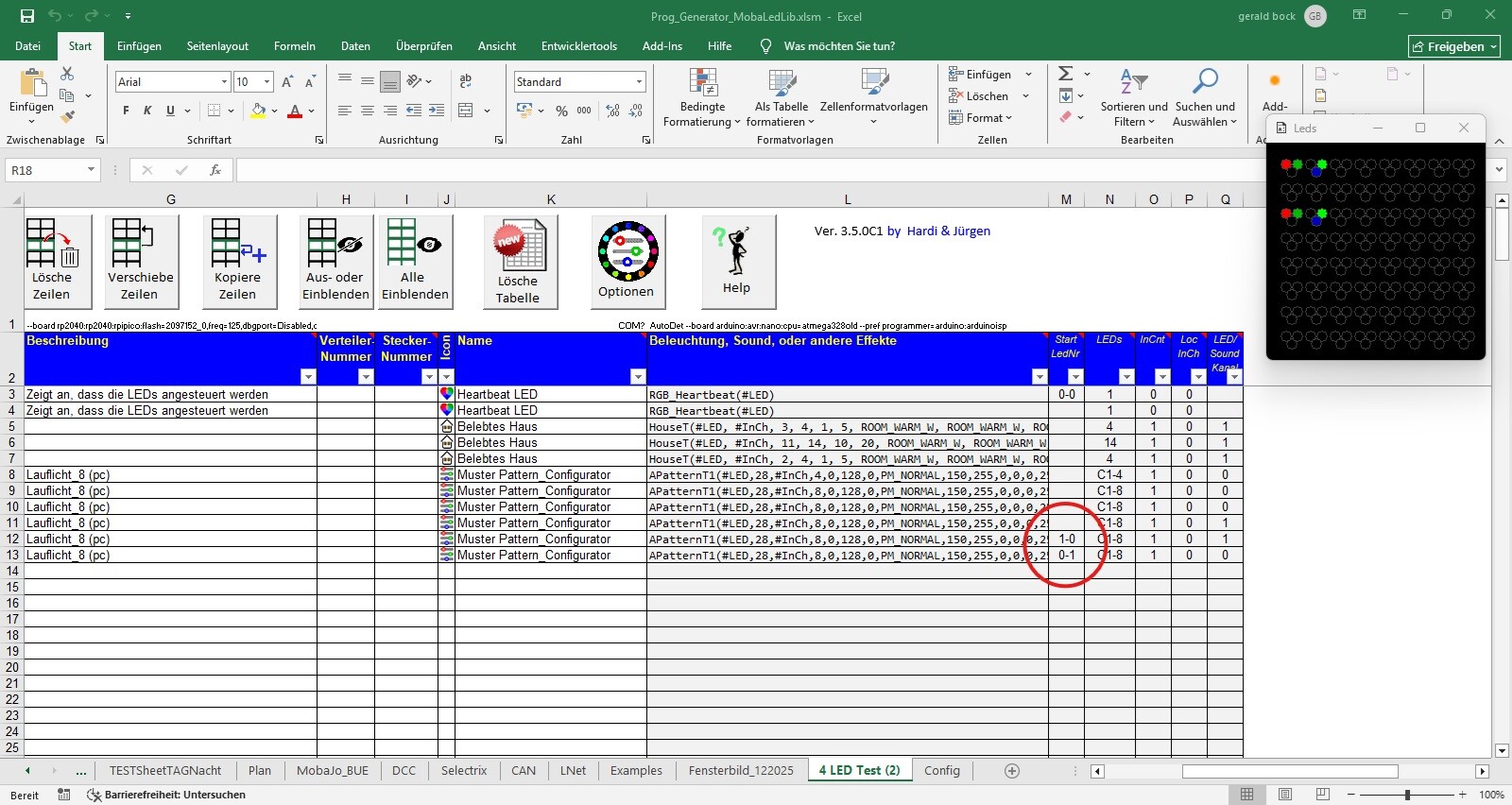This screenshot has width=1512, height=805.
Task: Click Bedingte Formatierung button
Action: coord(702,99)
